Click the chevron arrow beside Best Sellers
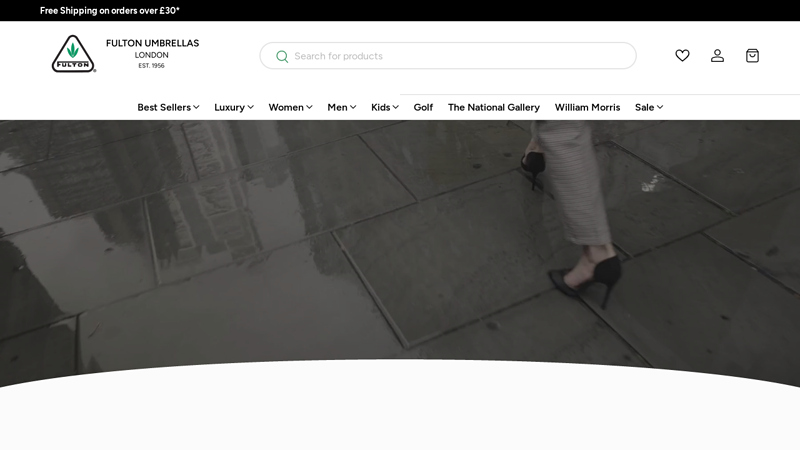This screenshot has width=800, height=450. point(197,107)
